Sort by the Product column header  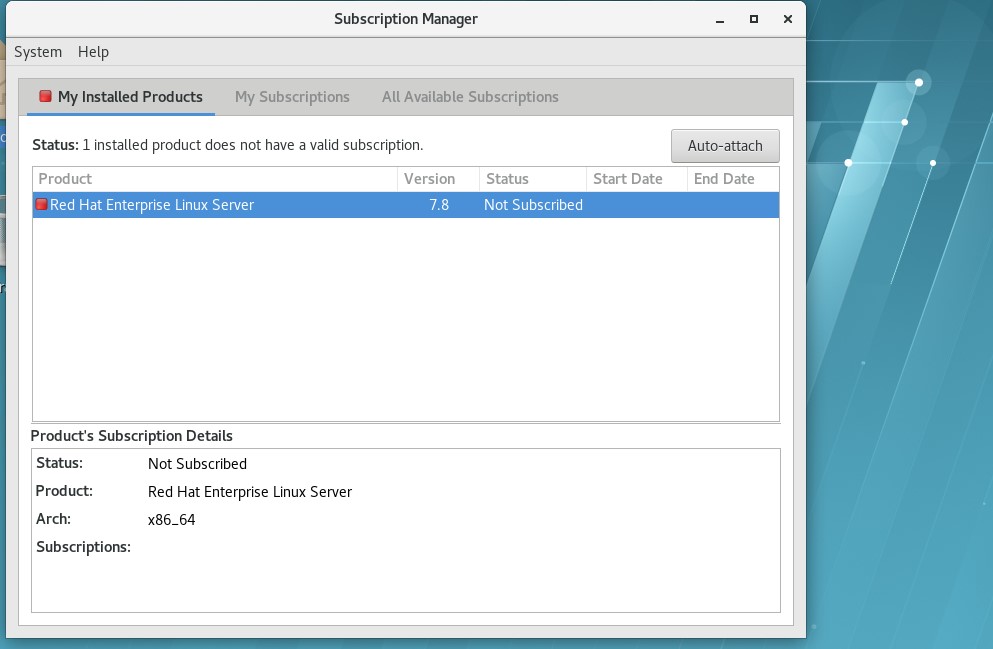tap(215, 179)
